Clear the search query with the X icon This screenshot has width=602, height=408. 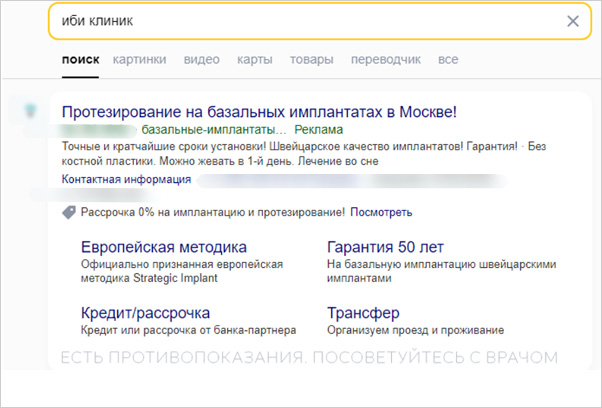pyautogui.click(x=572, y=21)
